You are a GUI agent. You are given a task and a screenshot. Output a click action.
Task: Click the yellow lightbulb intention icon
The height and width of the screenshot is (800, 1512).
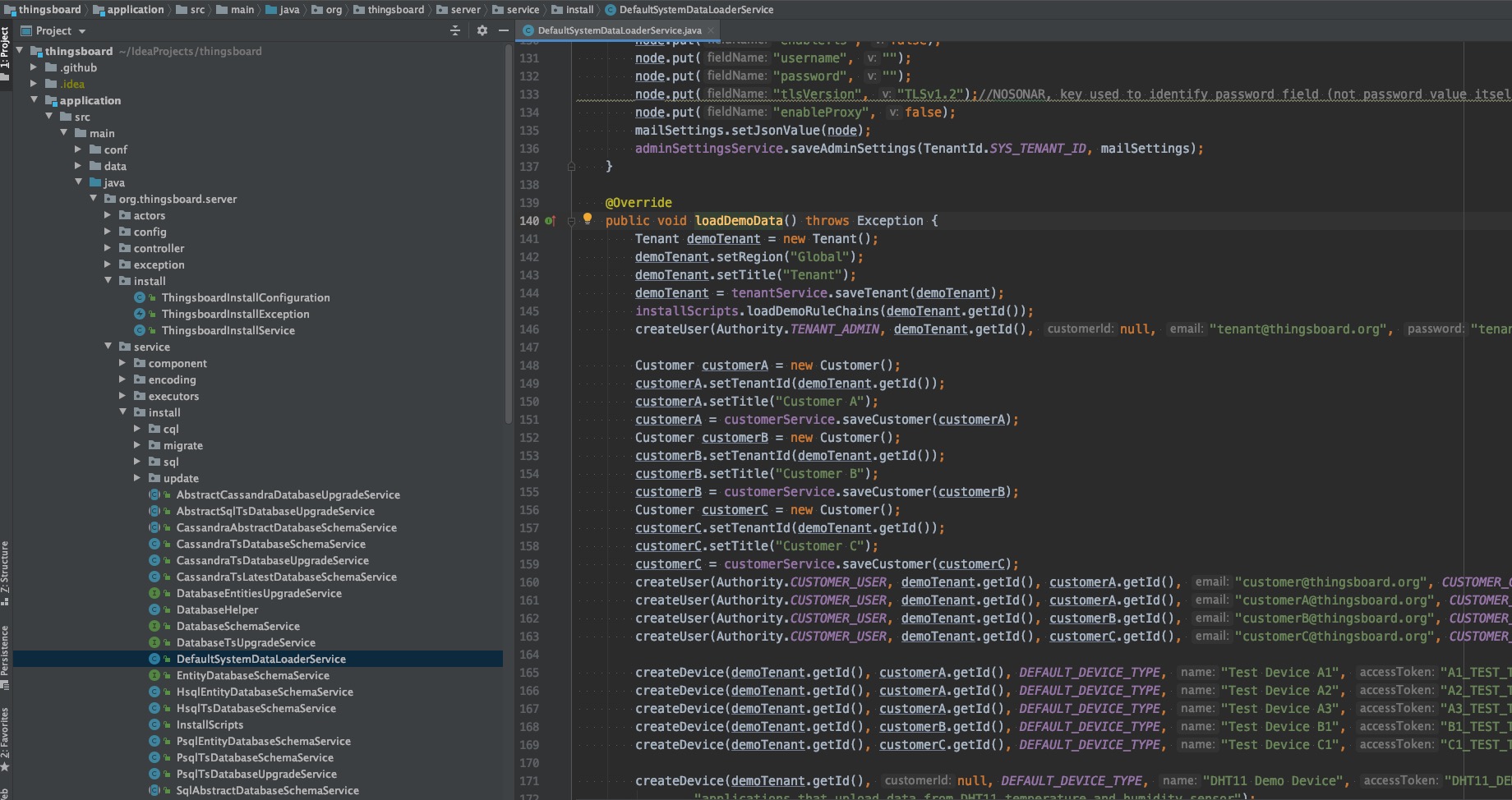pos(587,218)
